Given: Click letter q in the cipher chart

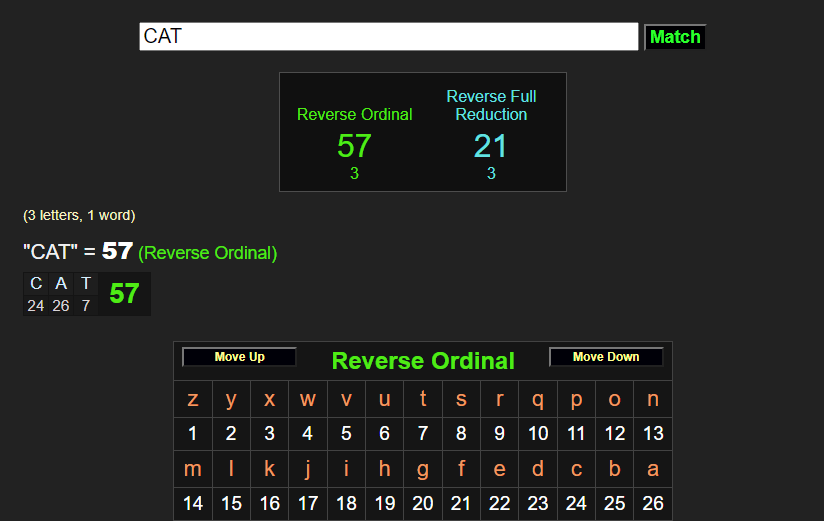Looking at the screenshot, I should click(538, 400).
